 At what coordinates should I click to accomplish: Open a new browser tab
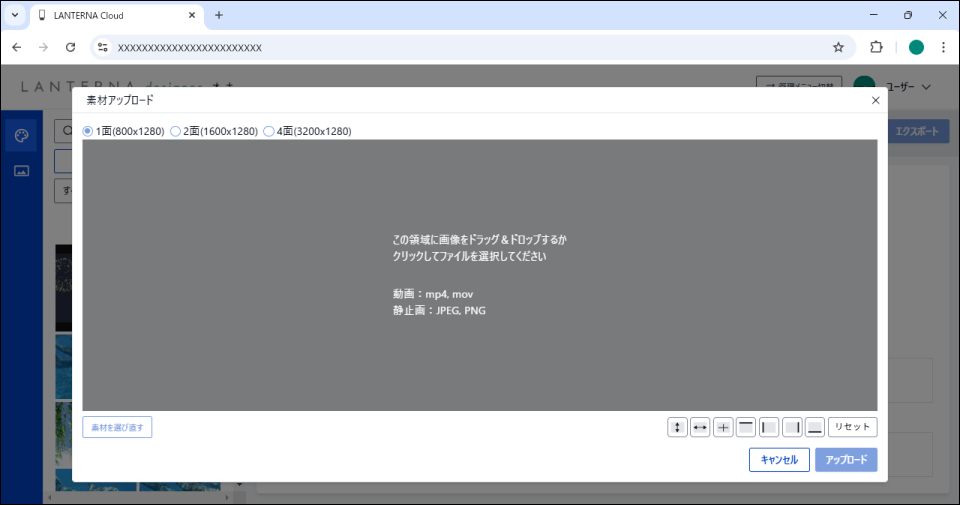click(219, 15)
